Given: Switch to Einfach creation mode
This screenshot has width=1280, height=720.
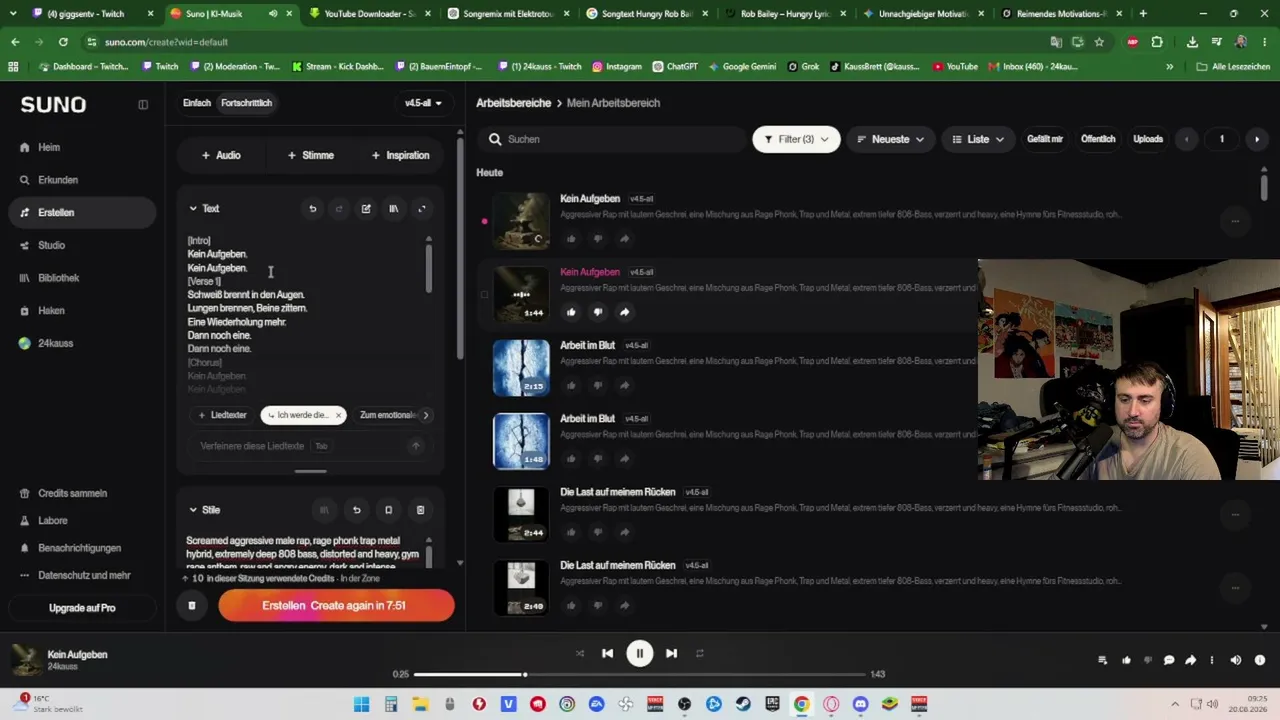Looking at the screenshot, I should pyautogui.click(x=197, y=103).
